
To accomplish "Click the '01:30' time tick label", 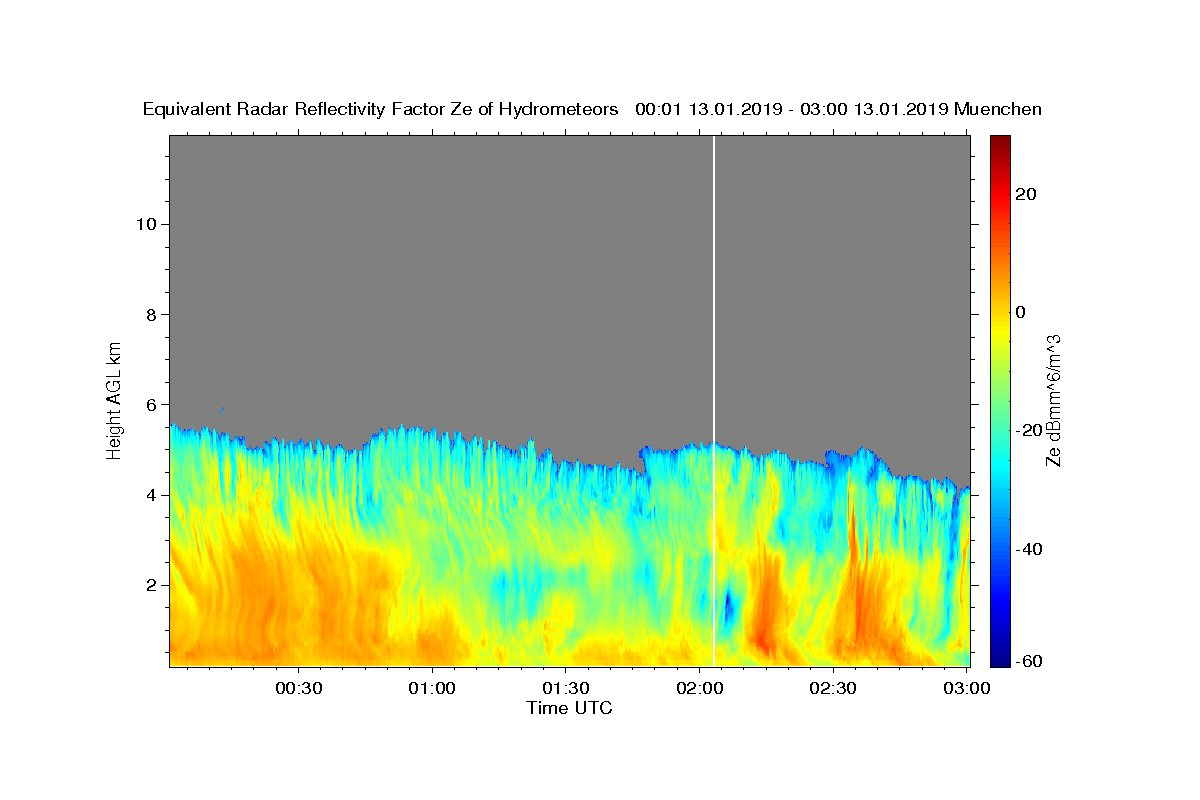I will click(x=566, y=688).
